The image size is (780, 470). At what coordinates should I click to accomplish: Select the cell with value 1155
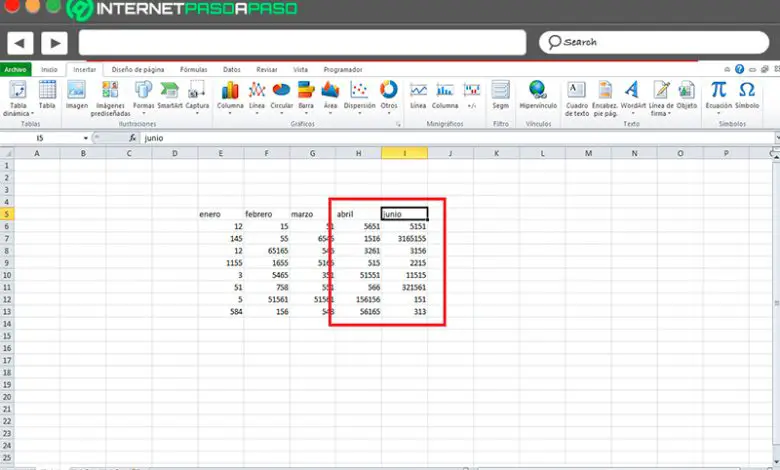click(x=220, y=263)
